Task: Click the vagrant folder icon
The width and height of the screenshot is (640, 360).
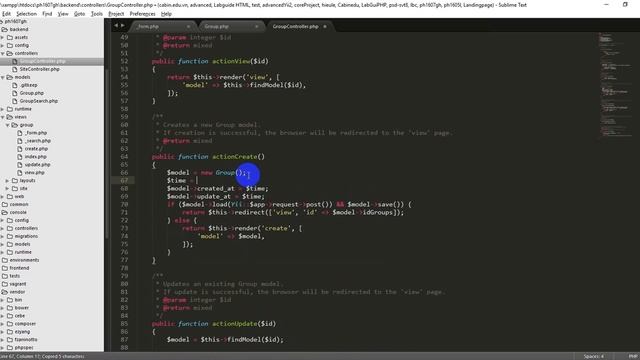Action: pos(5,284)
